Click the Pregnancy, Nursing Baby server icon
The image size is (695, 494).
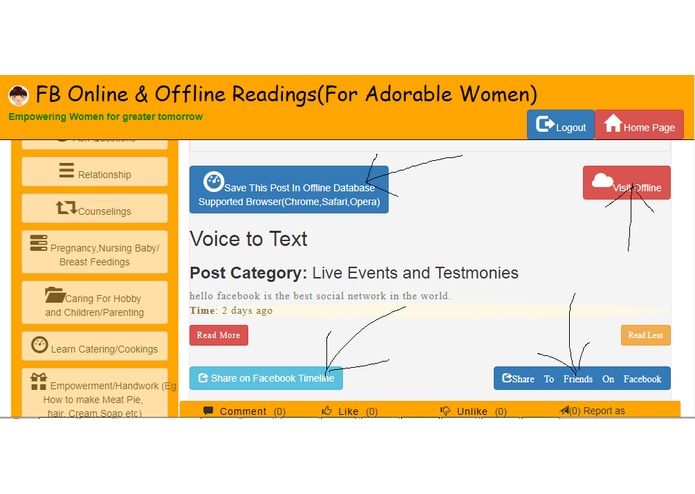point(39,243)
